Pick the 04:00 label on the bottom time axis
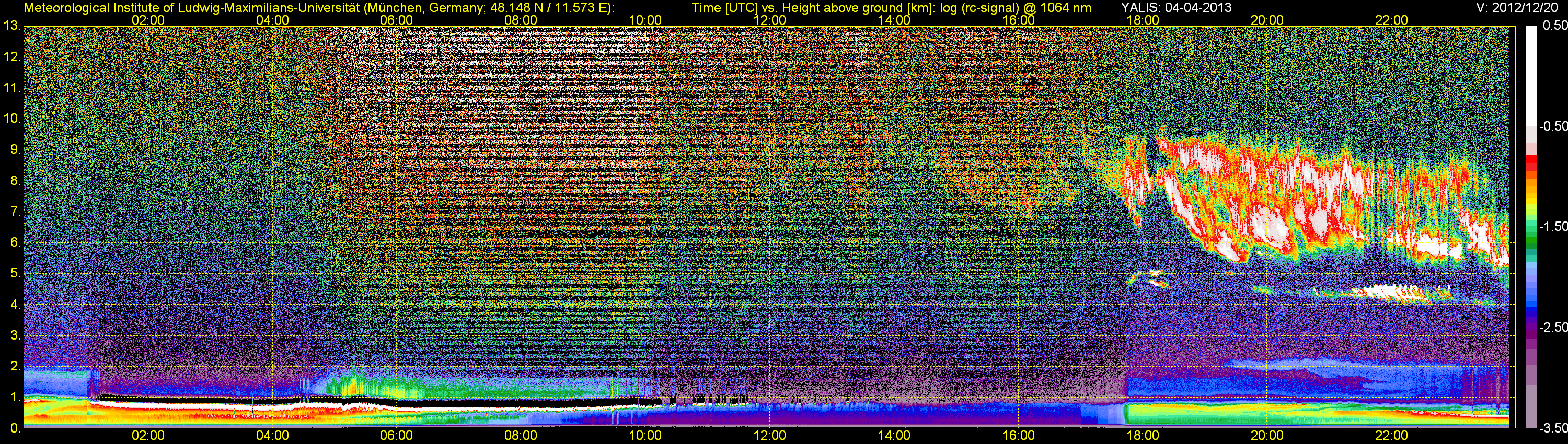This screenshot has width=1568, height=444. pyautogui.click(x=272, y=436)
